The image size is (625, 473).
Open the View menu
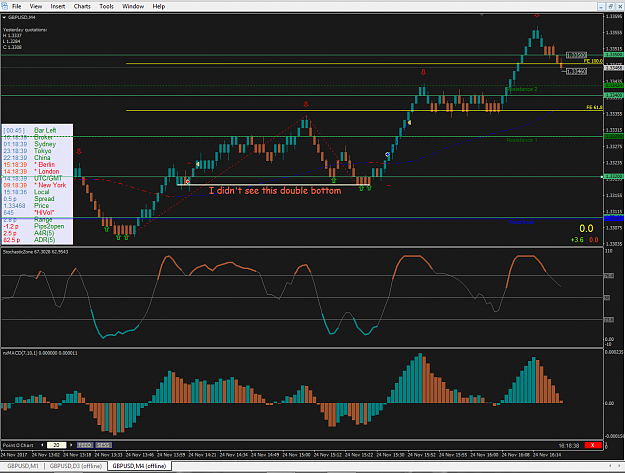coord(35,6)
